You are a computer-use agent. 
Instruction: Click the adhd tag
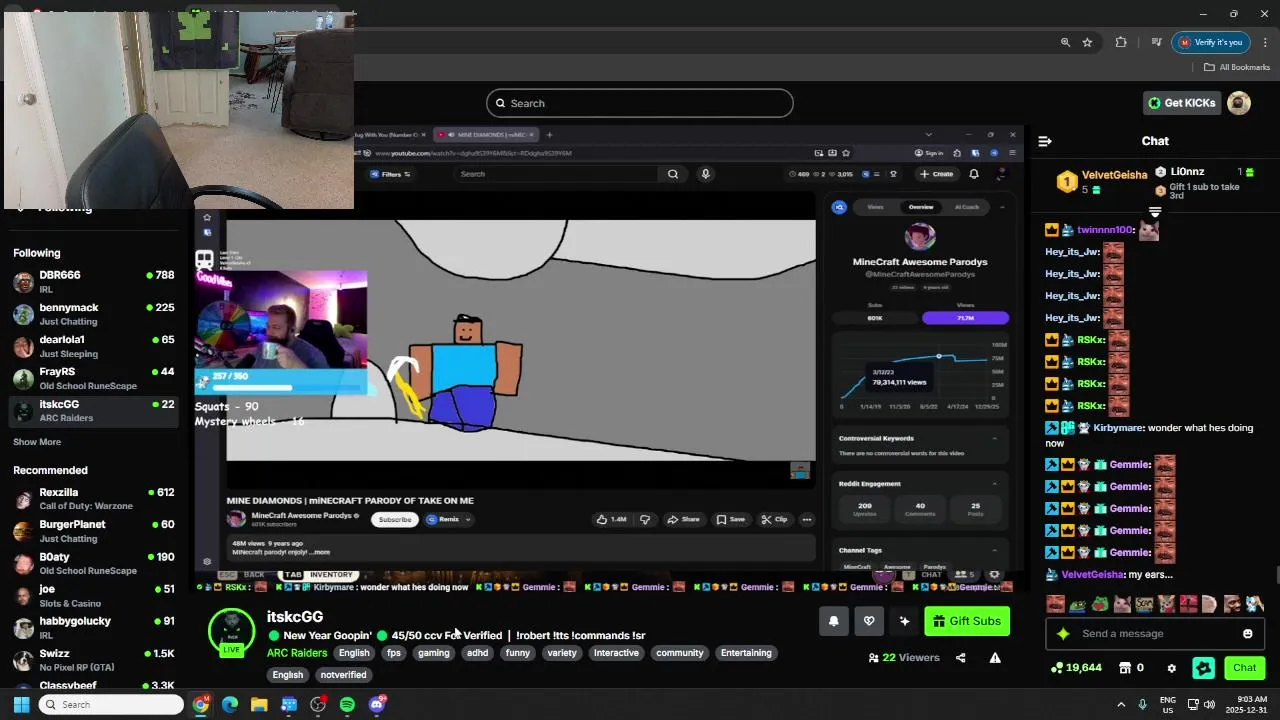[478, 653]
